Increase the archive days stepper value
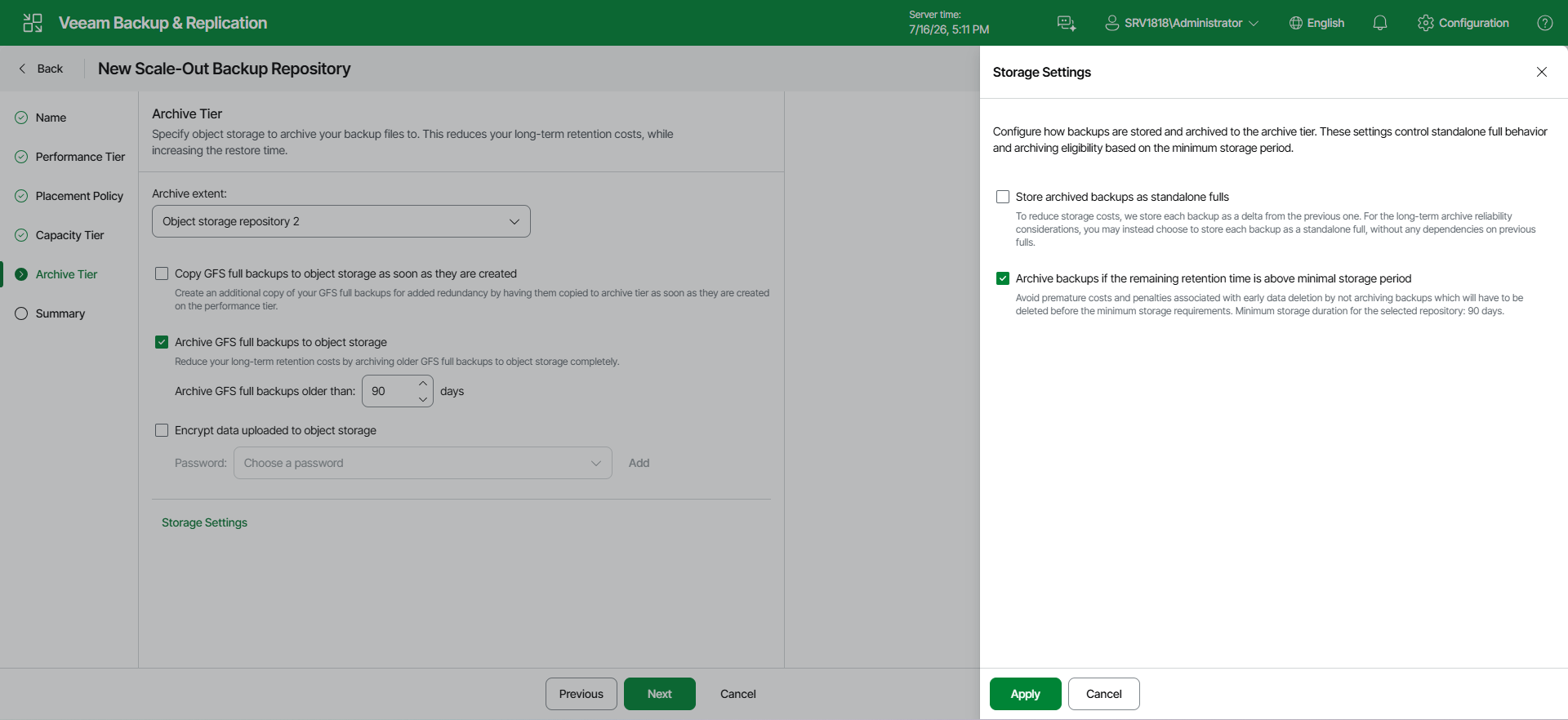Screen dimensions: 1568x720 [x=423, y=384]
